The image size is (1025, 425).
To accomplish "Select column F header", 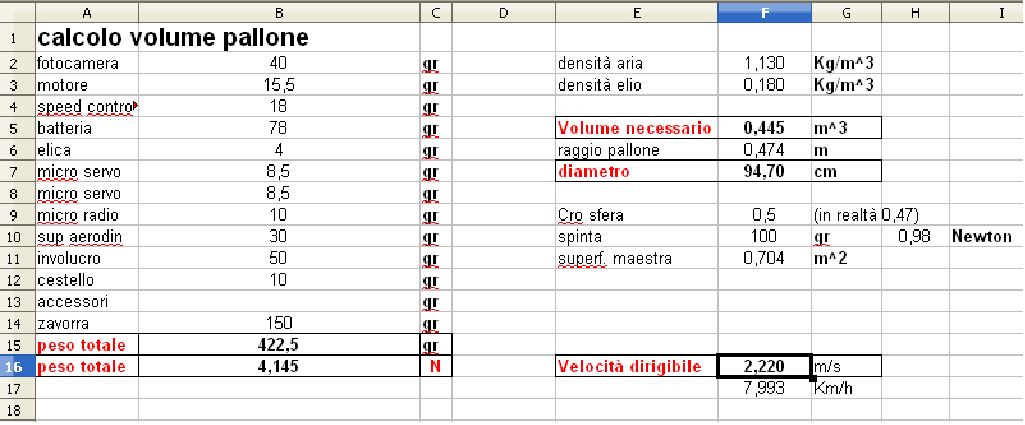I will (764, 12).
